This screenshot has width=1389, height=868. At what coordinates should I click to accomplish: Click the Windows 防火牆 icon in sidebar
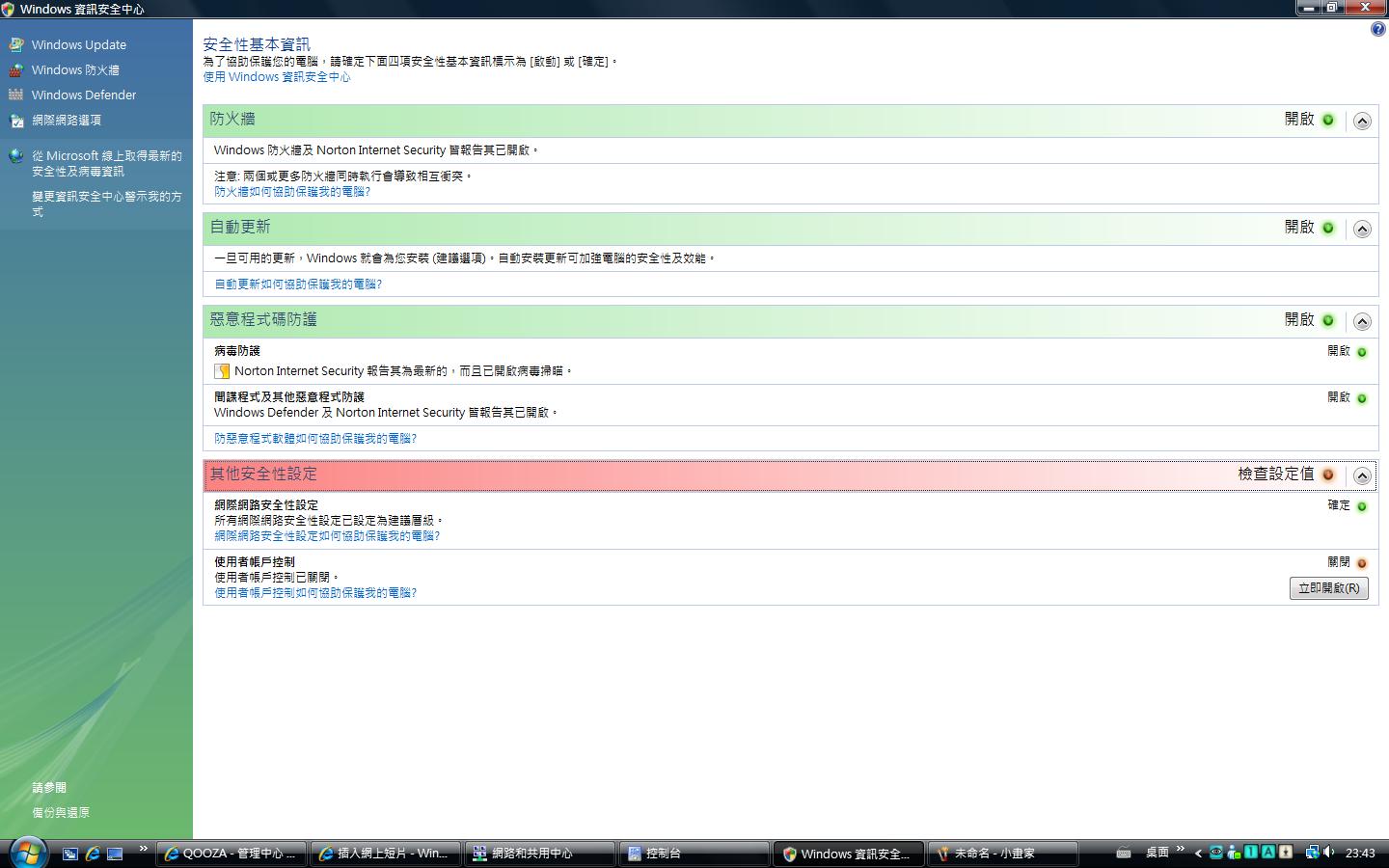click(16, 69)
